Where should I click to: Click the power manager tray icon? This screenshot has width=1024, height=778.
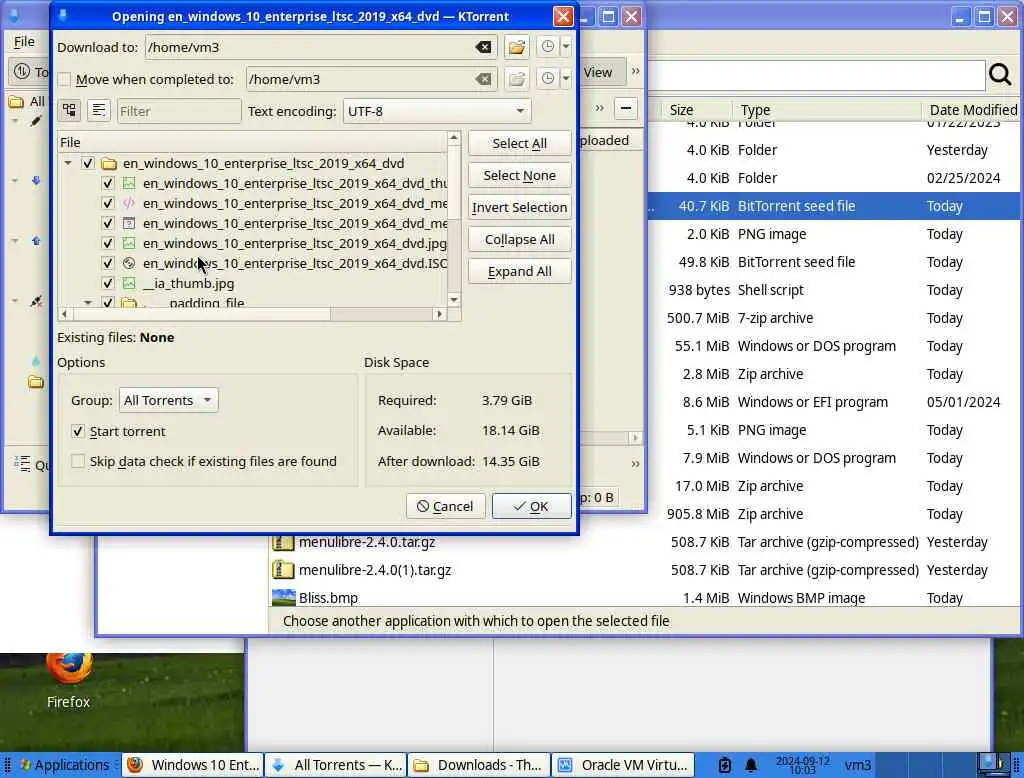tap(724, 765)
